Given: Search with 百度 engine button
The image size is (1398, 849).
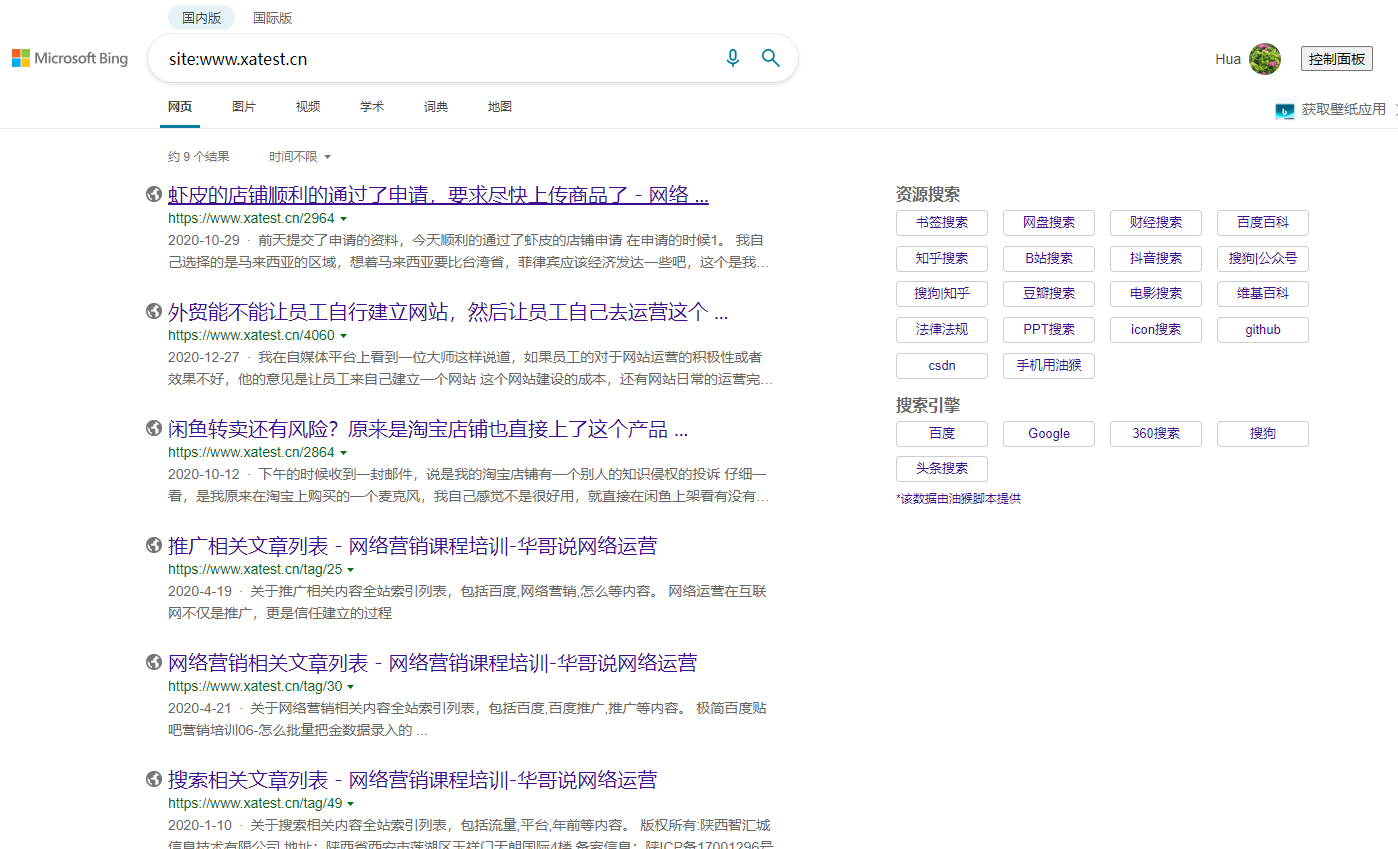Looking at the screenshot, I should pos(942,434).
